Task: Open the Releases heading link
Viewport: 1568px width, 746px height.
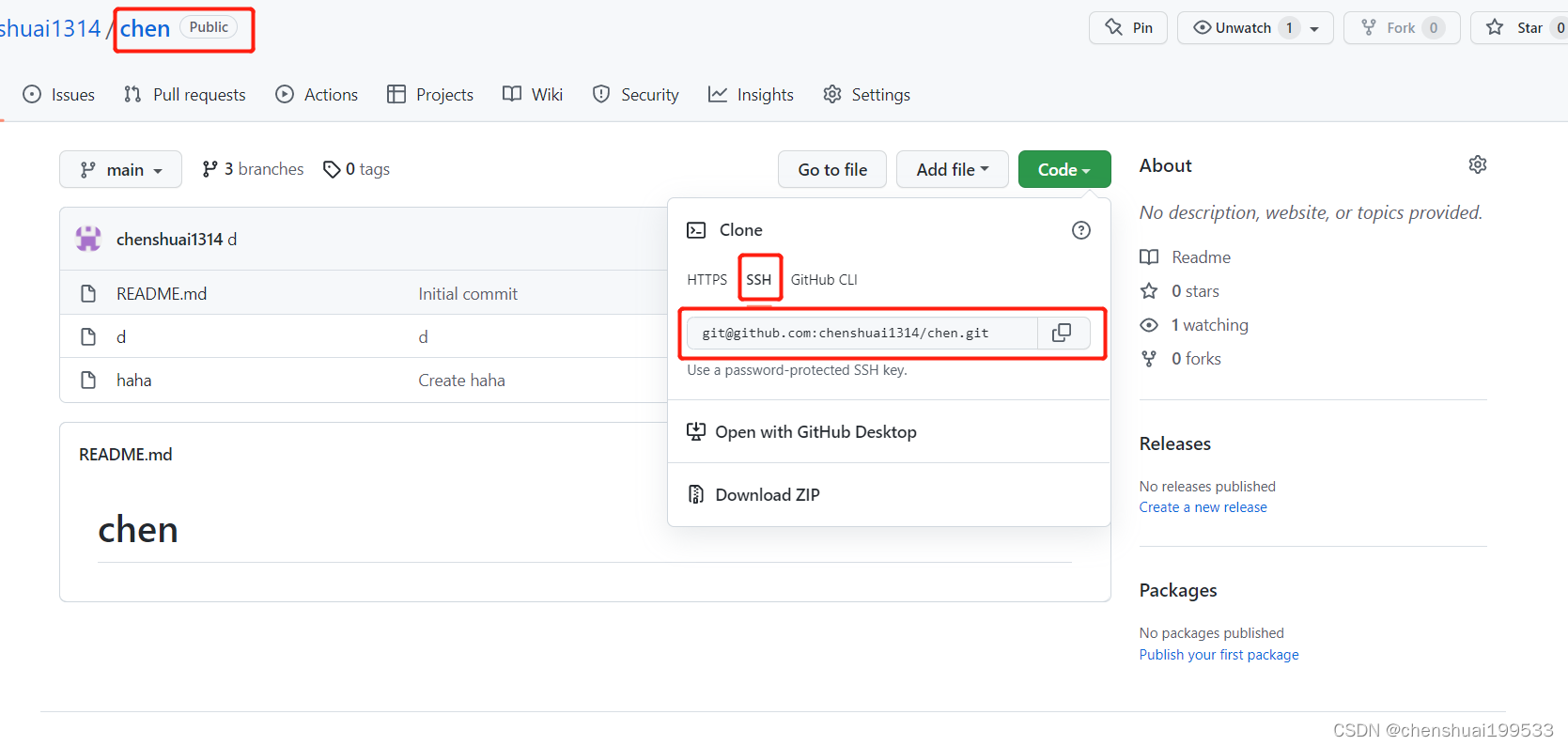Action: click(1175, 443)
